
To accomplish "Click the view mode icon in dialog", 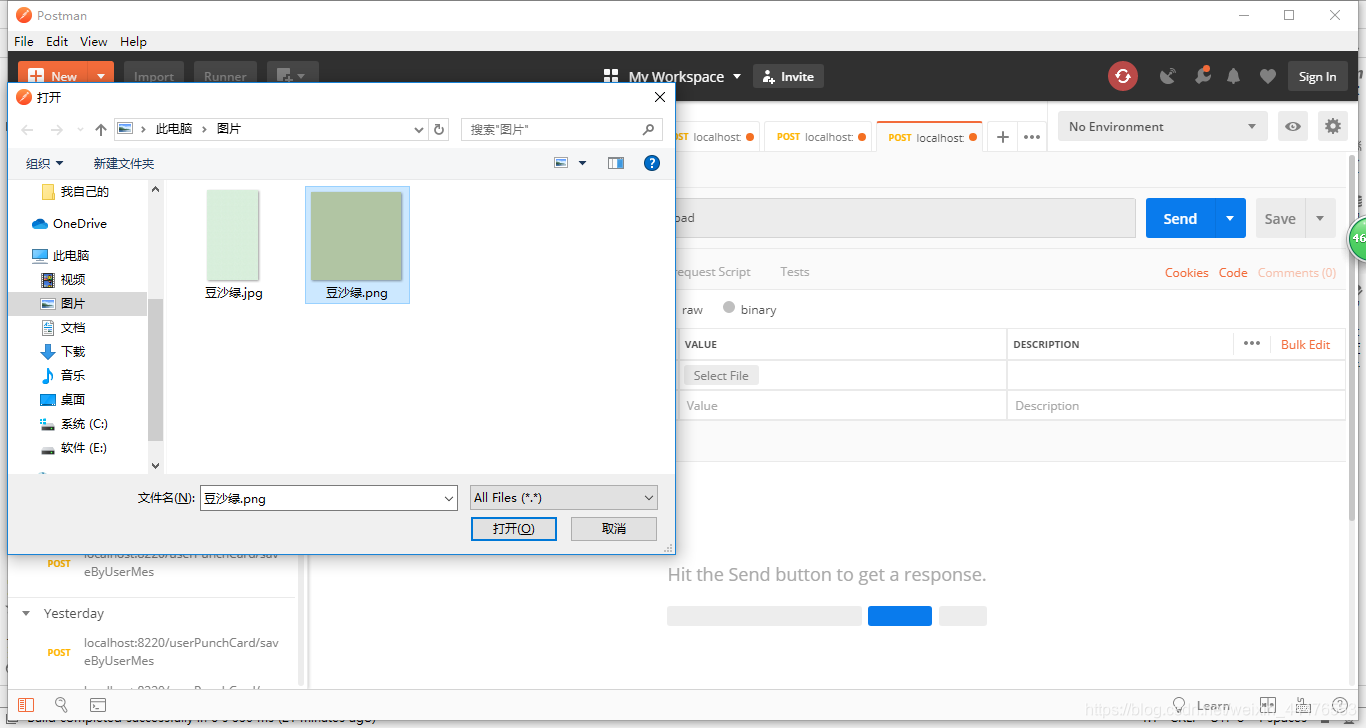I will coord(561,163).
